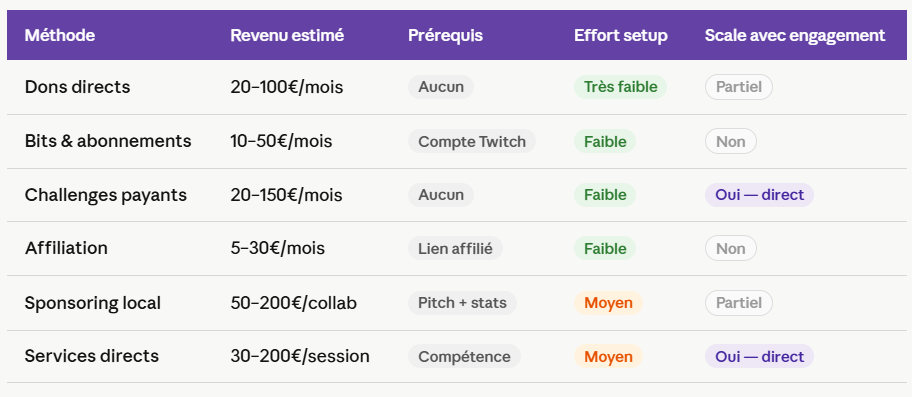The height and width of the screenshot is (397, 912).
Task: Click the Non badge in Affiliation row
Action: [731, 249]
